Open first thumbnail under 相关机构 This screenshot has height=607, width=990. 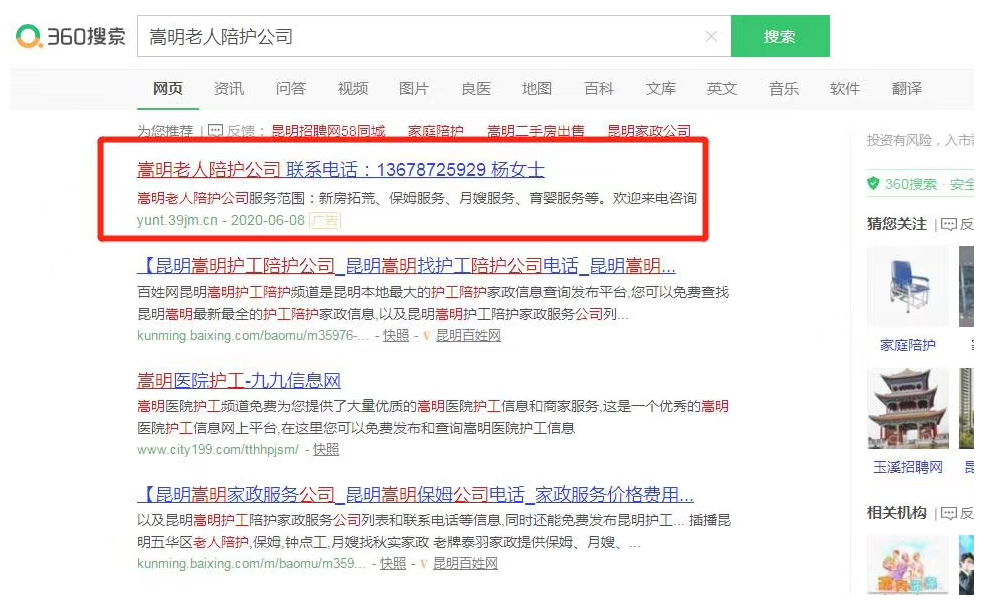[908, 565]
